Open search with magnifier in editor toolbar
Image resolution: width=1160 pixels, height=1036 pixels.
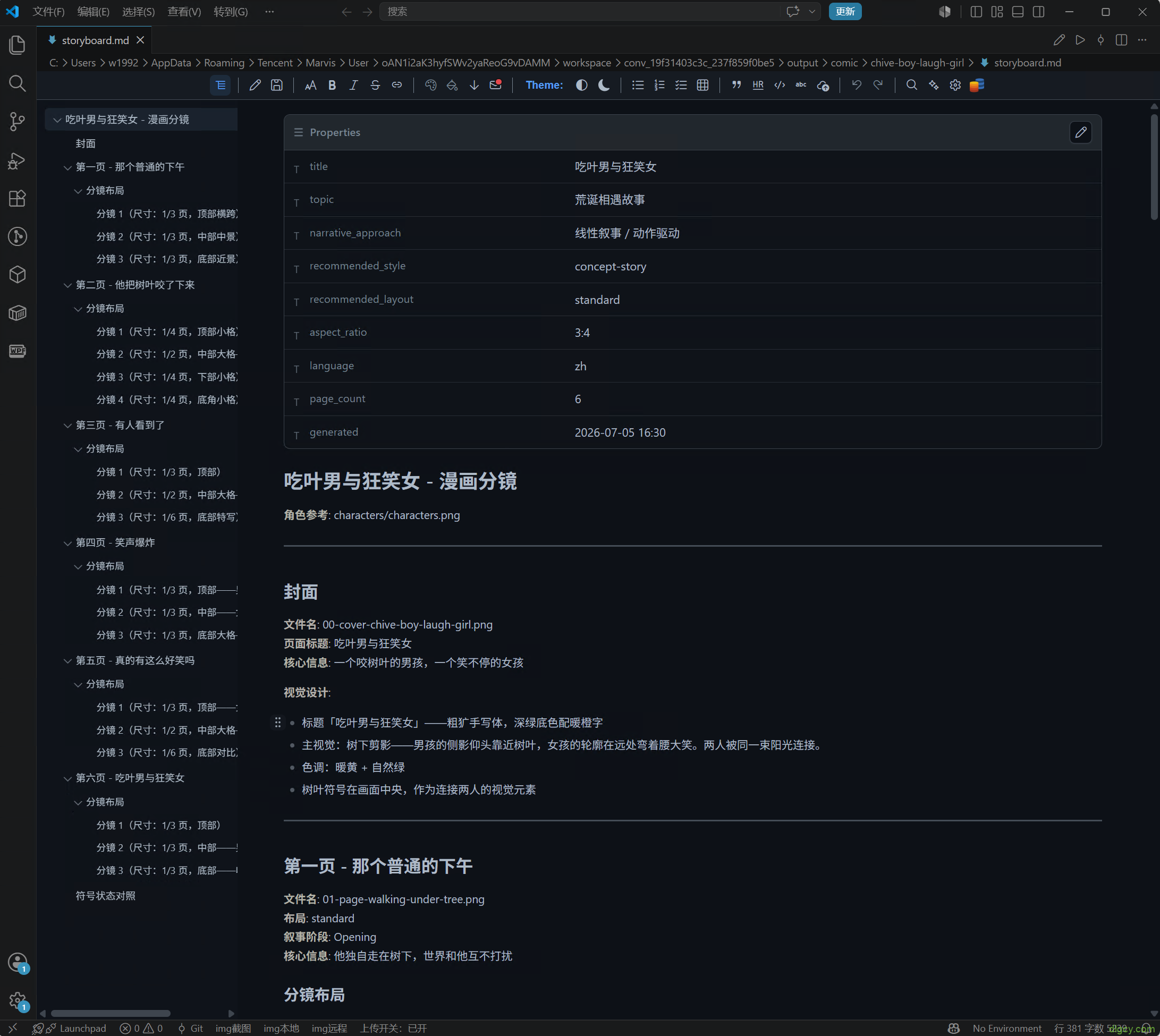coord(912,86)
